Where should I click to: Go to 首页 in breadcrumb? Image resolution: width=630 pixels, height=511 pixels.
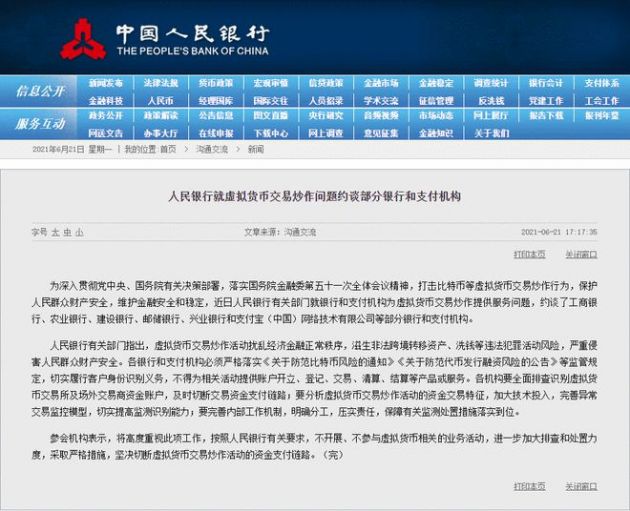coord(168,149)
